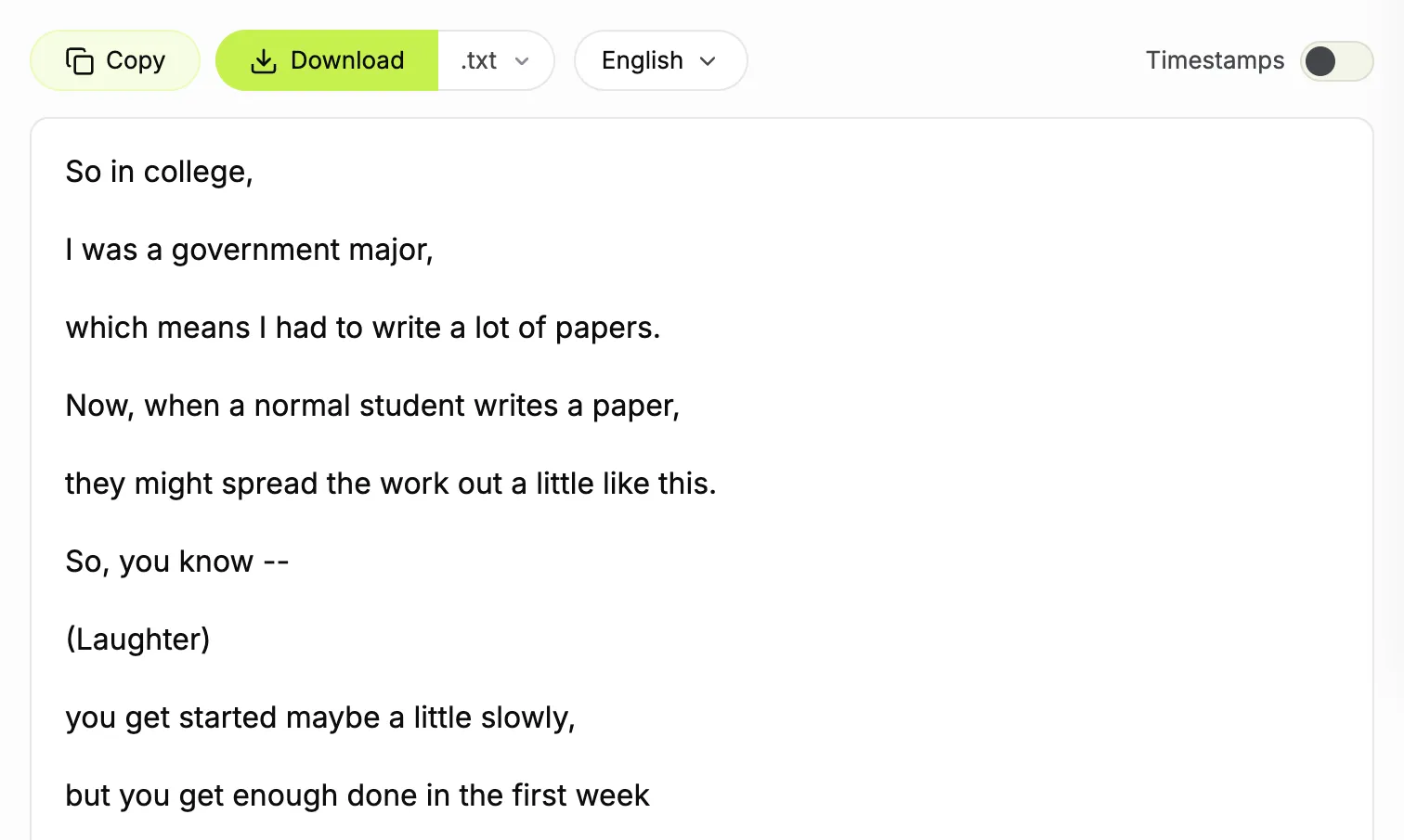
Task: Click "they might spread the work out" line
Action: 390,484
